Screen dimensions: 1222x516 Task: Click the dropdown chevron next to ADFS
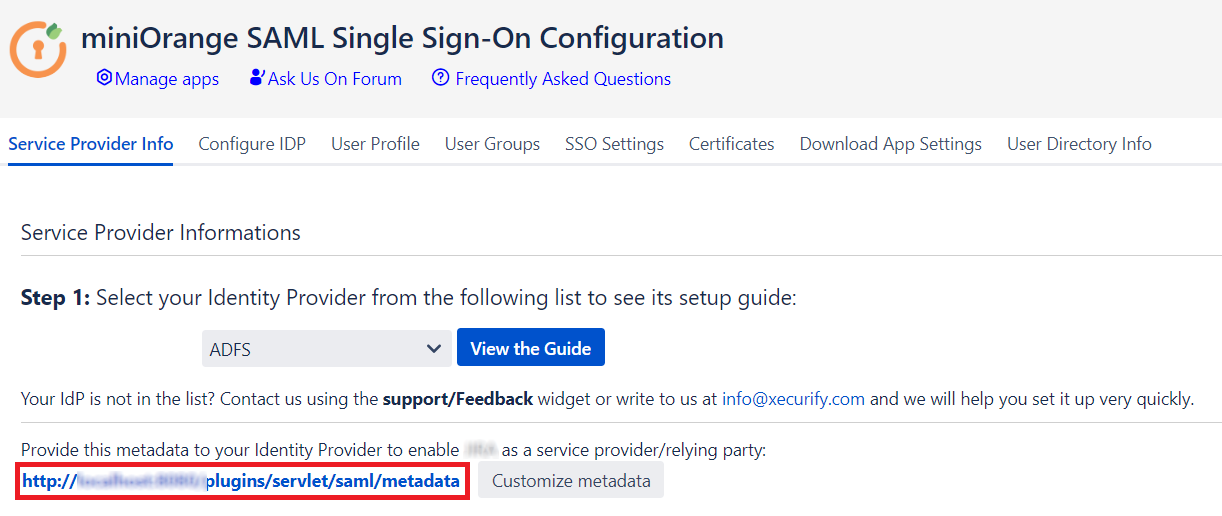click(x=434, y=348)
